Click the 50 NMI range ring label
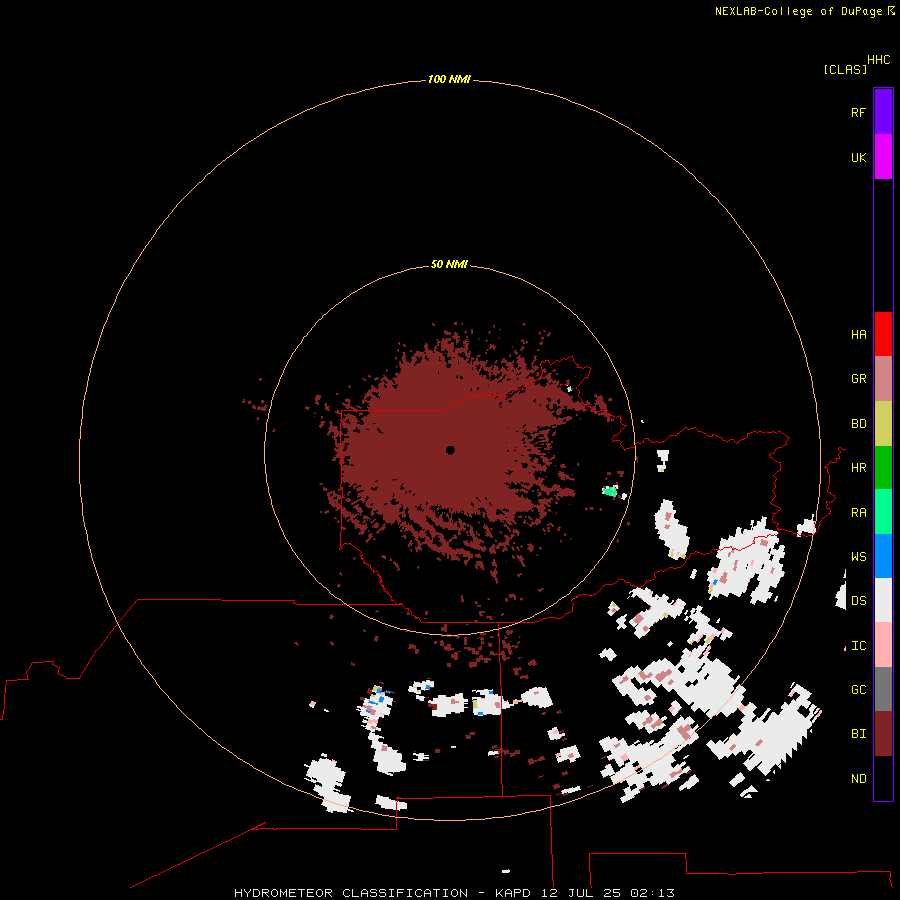This screenshot has width=900, height=900. click(x=449, y=264)
